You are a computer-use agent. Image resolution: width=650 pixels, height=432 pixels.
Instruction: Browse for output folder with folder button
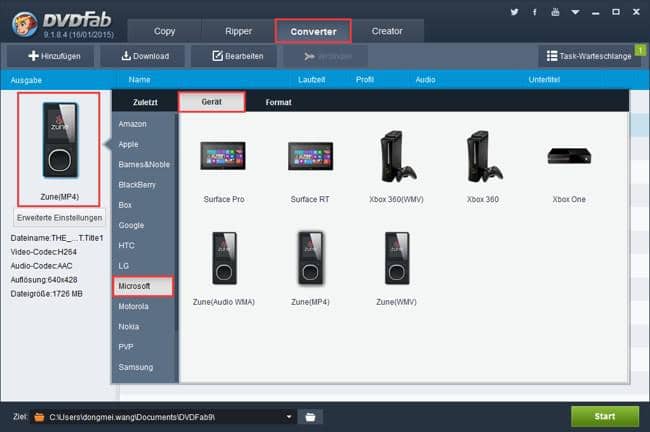[310, 417]
